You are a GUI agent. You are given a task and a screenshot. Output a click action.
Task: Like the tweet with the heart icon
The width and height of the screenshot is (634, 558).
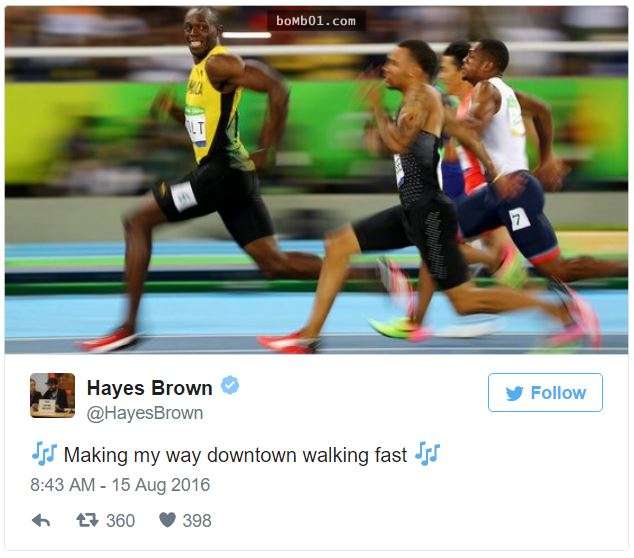(167, 520)
